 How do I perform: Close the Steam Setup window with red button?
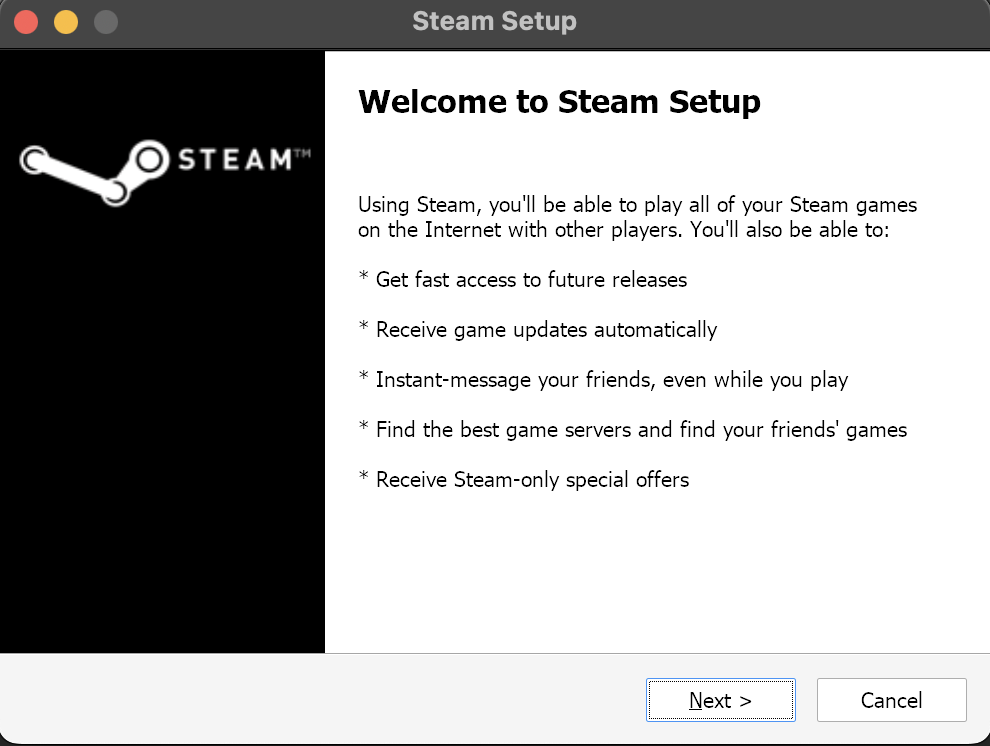click(26, 21)
